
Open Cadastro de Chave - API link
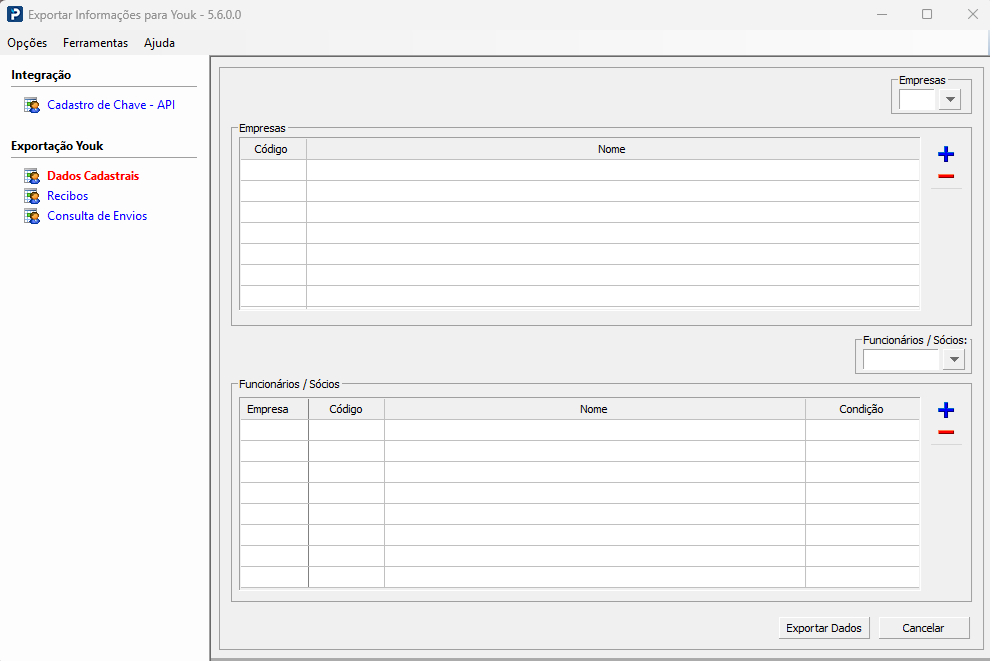click(111, 105)
